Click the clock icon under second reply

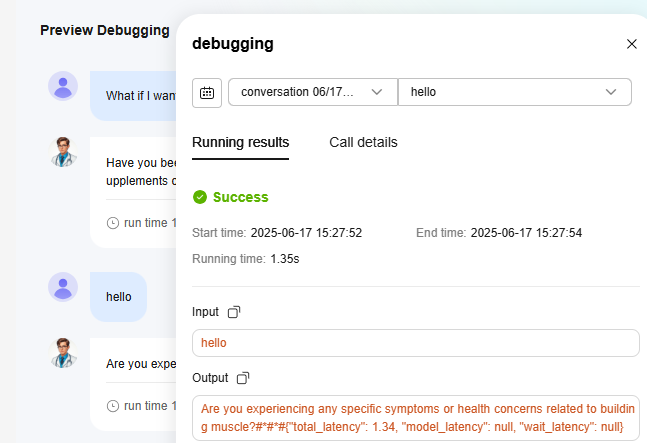coord(112,406)
